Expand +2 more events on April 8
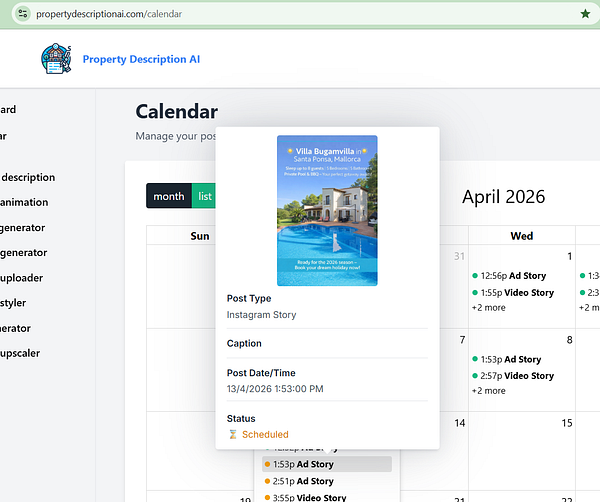 point(489,391)
